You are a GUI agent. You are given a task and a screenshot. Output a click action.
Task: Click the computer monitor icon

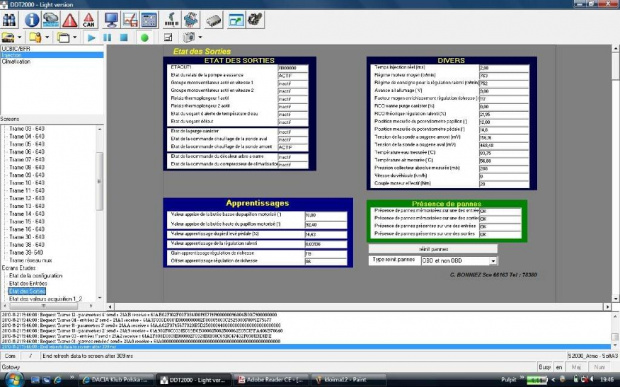(x=111, y=20)
